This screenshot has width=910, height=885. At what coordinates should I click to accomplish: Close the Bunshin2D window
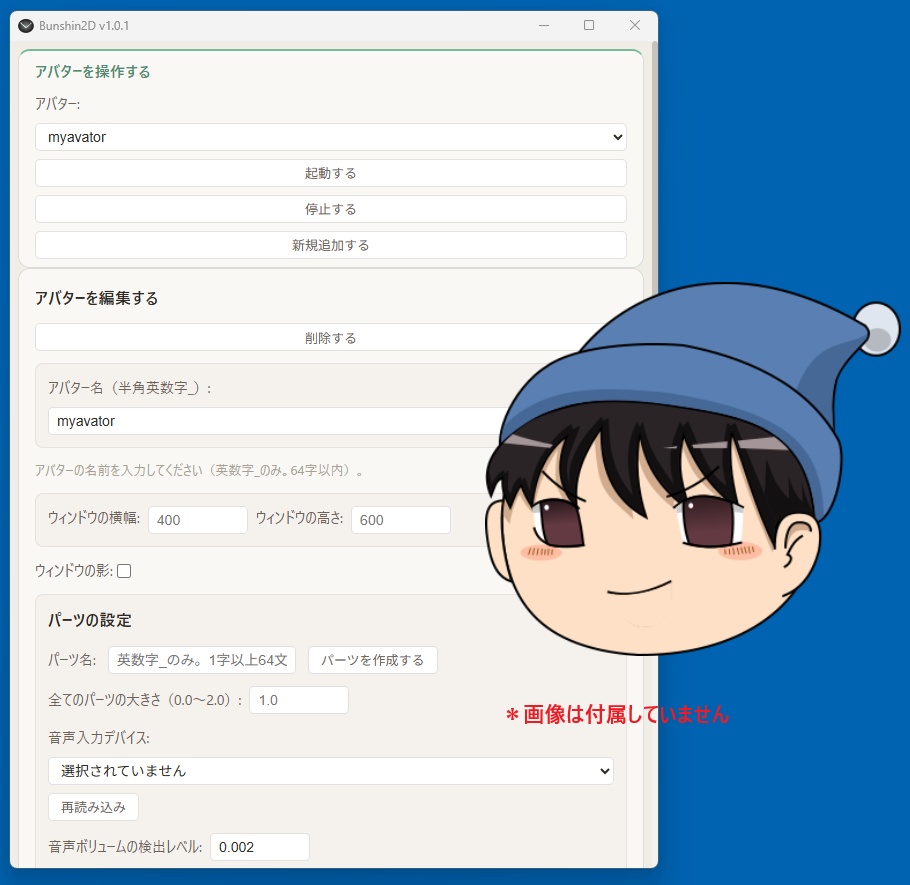[635, 26]
